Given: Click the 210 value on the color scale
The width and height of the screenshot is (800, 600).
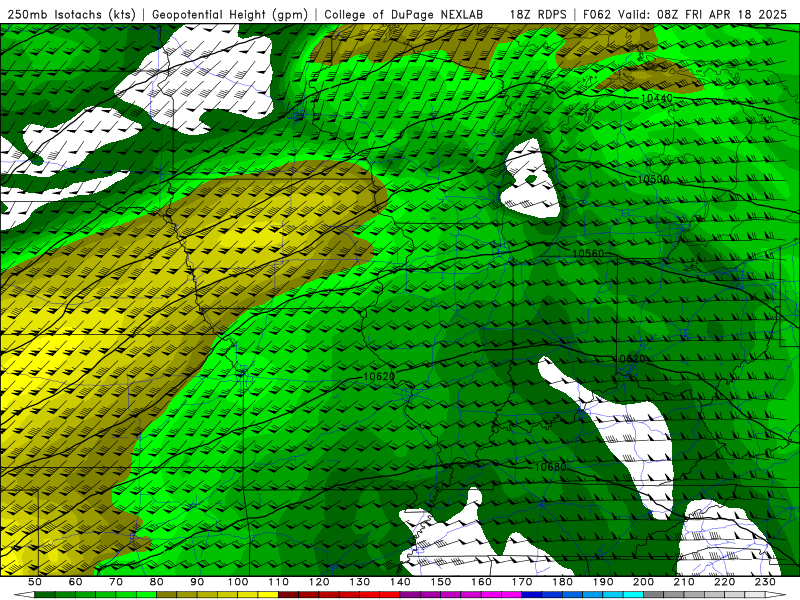Looking at the screenshot, I should tap(685, 582).
